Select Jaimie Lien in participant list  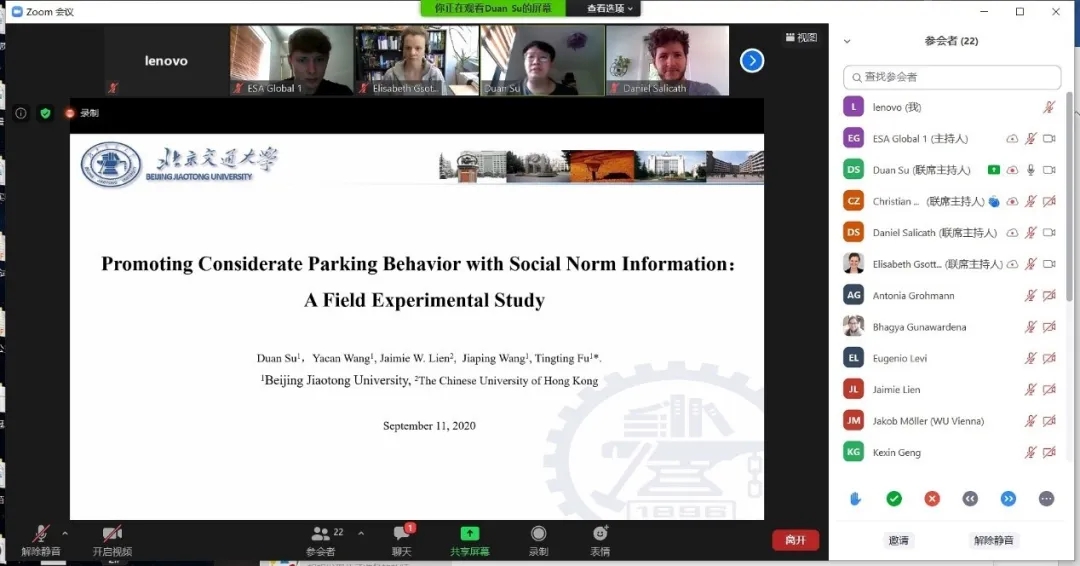952,390
